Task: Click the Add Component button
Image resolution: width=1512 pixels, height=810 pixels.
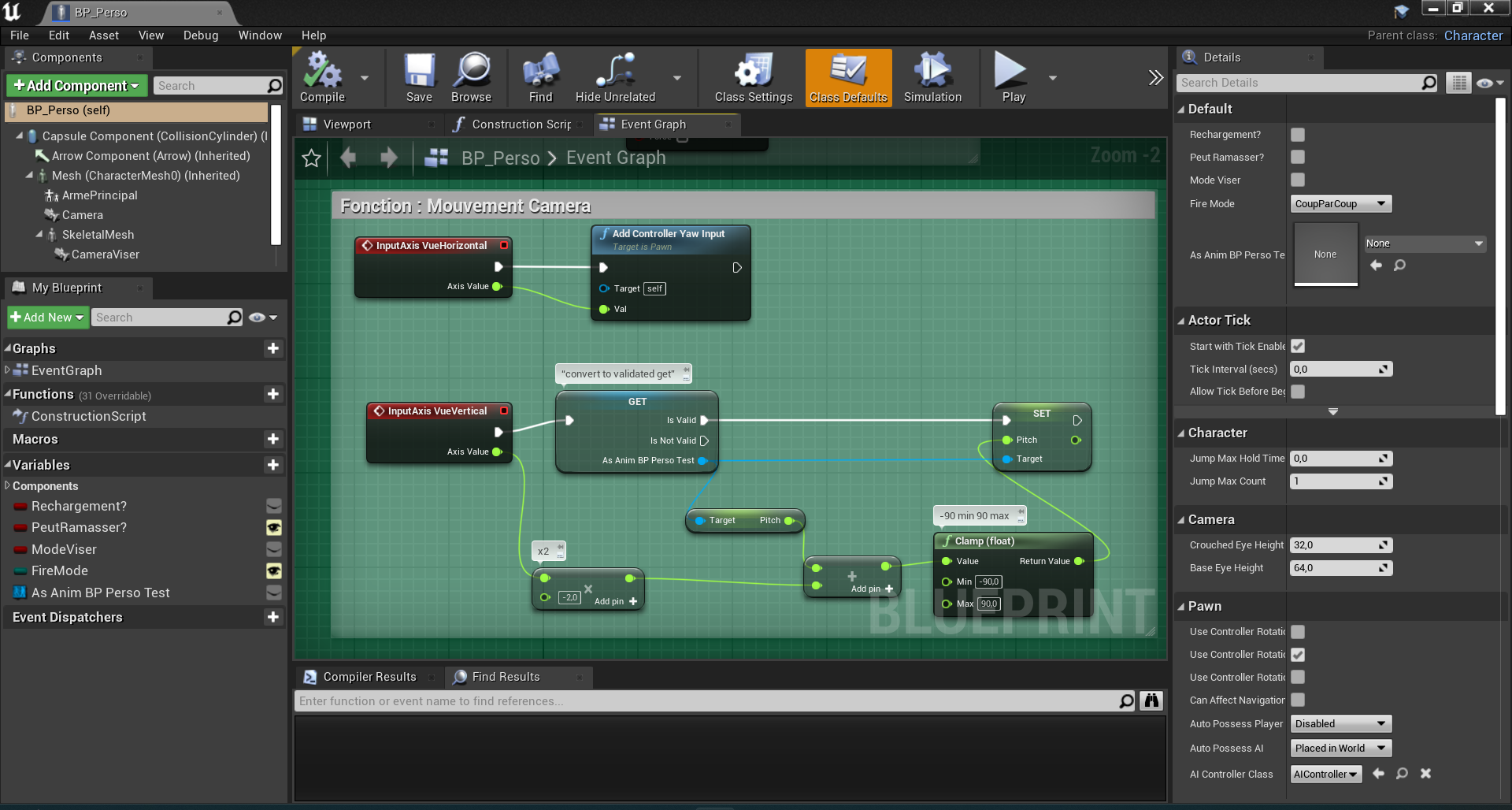Action: pos(76,86)
